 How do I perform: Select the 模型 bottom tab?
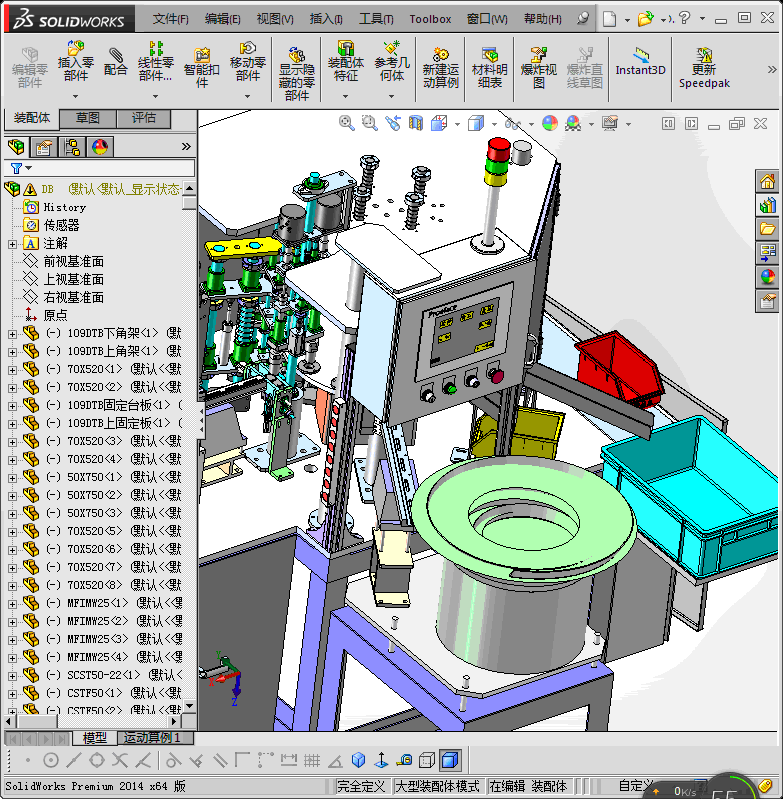pyautogui.click(x=94, y=737)
